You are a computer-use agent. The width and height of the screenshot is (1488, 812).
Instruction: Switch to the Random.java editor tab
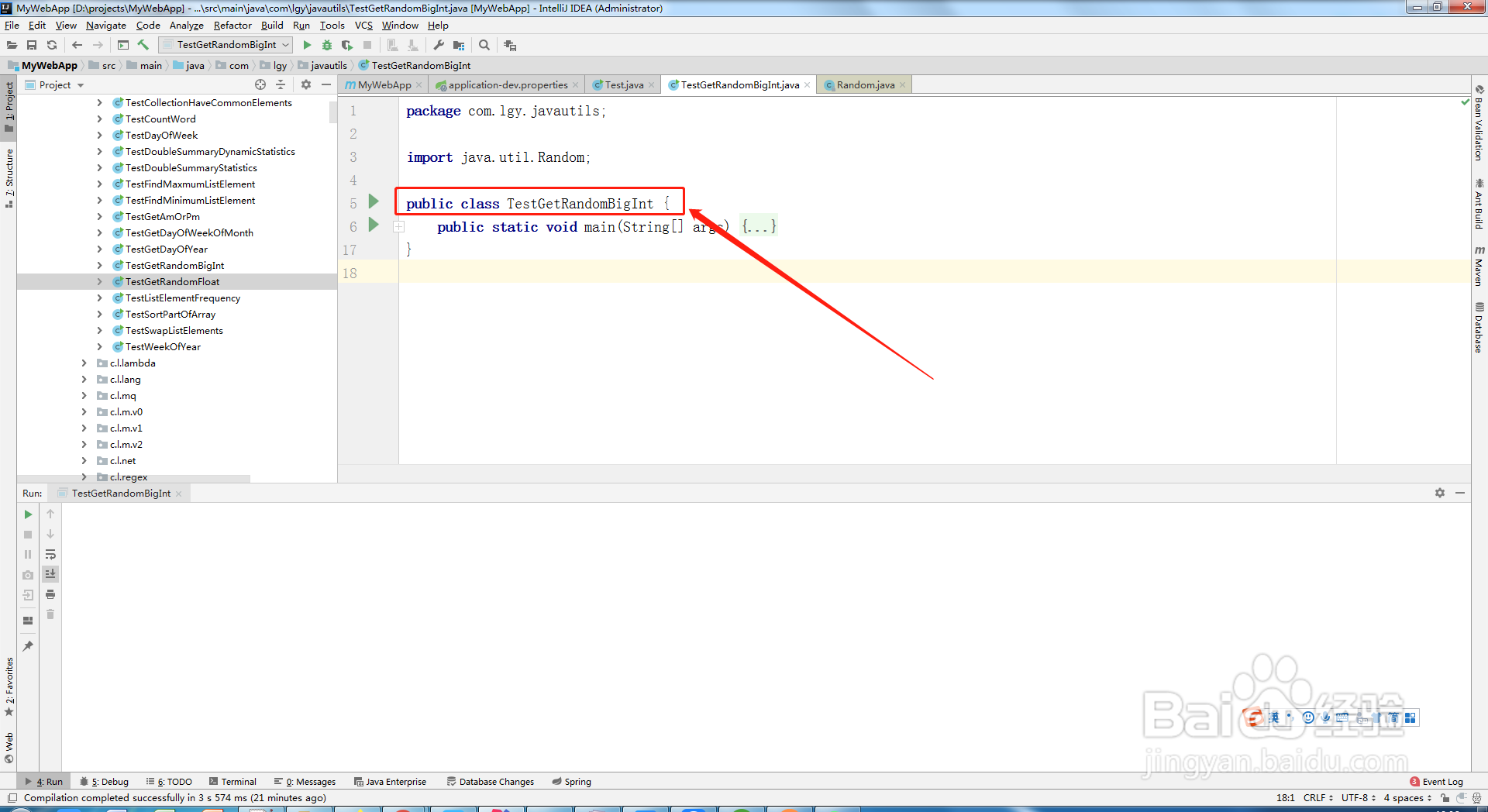tap(866, 84)
